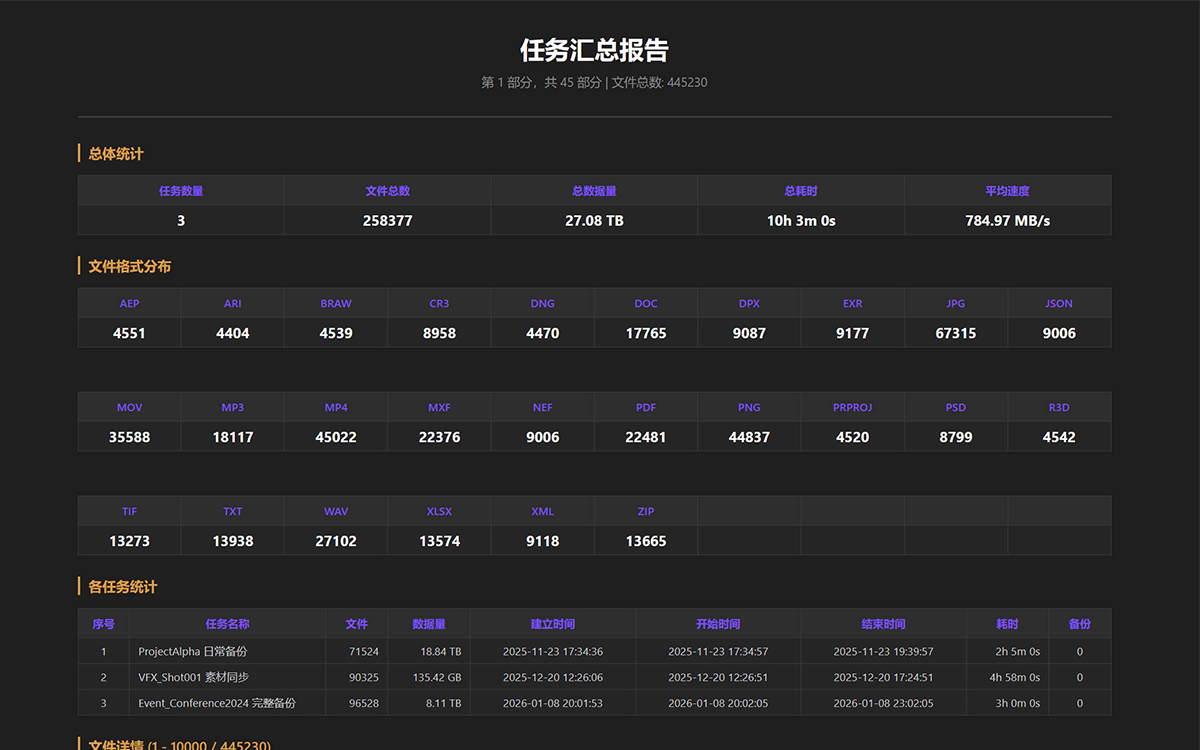Select the BRAW format header cell

(336, 303)
